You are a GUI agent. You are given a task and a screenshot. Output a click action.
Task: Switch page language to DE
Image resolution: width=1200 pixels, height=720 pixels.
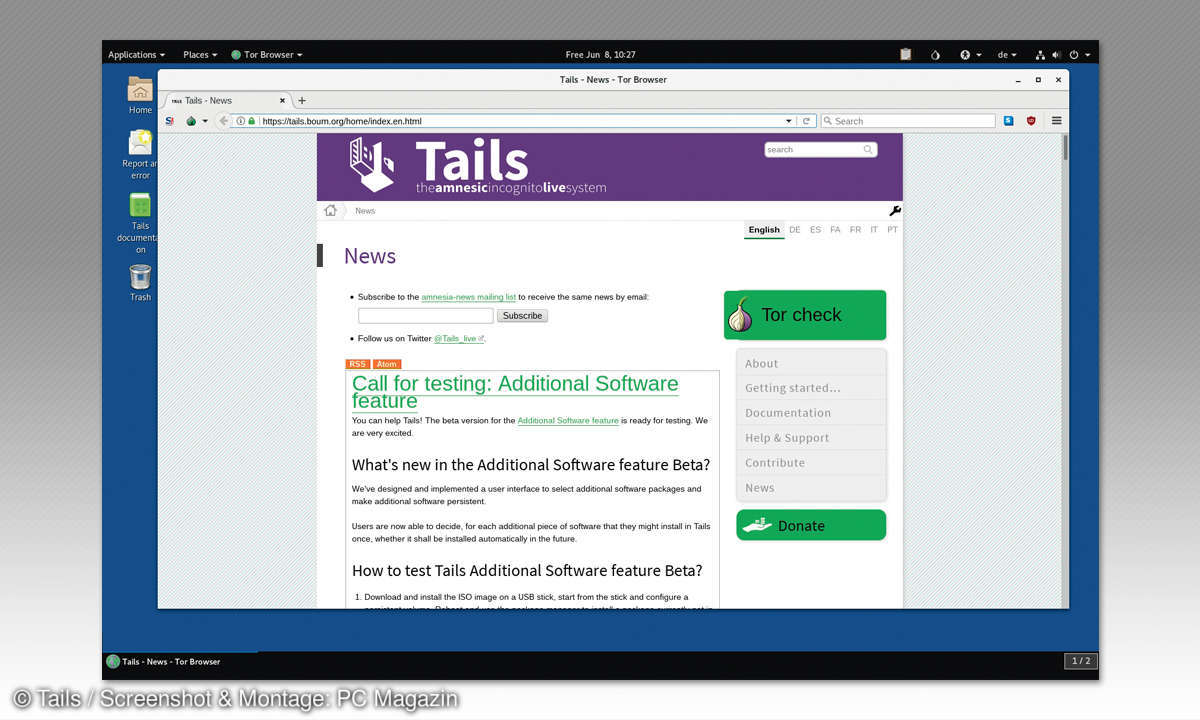pyautogui.click(x=795, y=229)
